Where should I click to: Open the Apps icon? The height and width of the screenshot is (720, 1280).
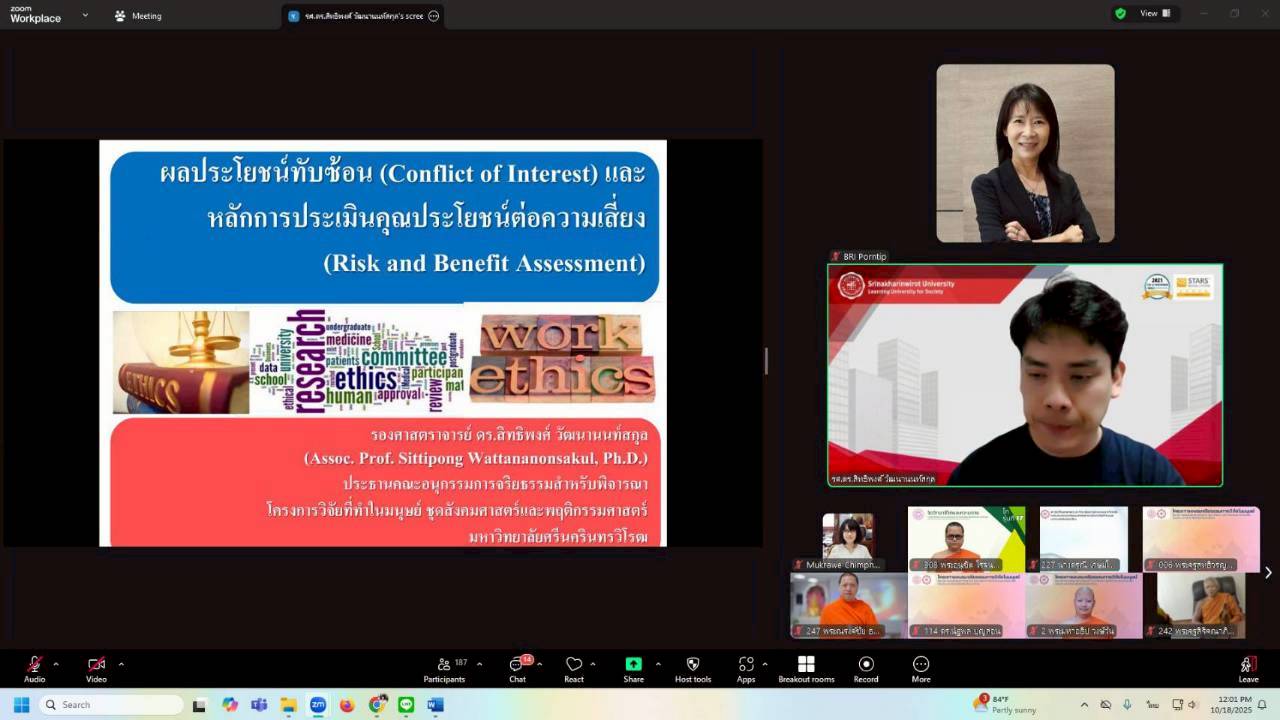(x=746, y=665)
